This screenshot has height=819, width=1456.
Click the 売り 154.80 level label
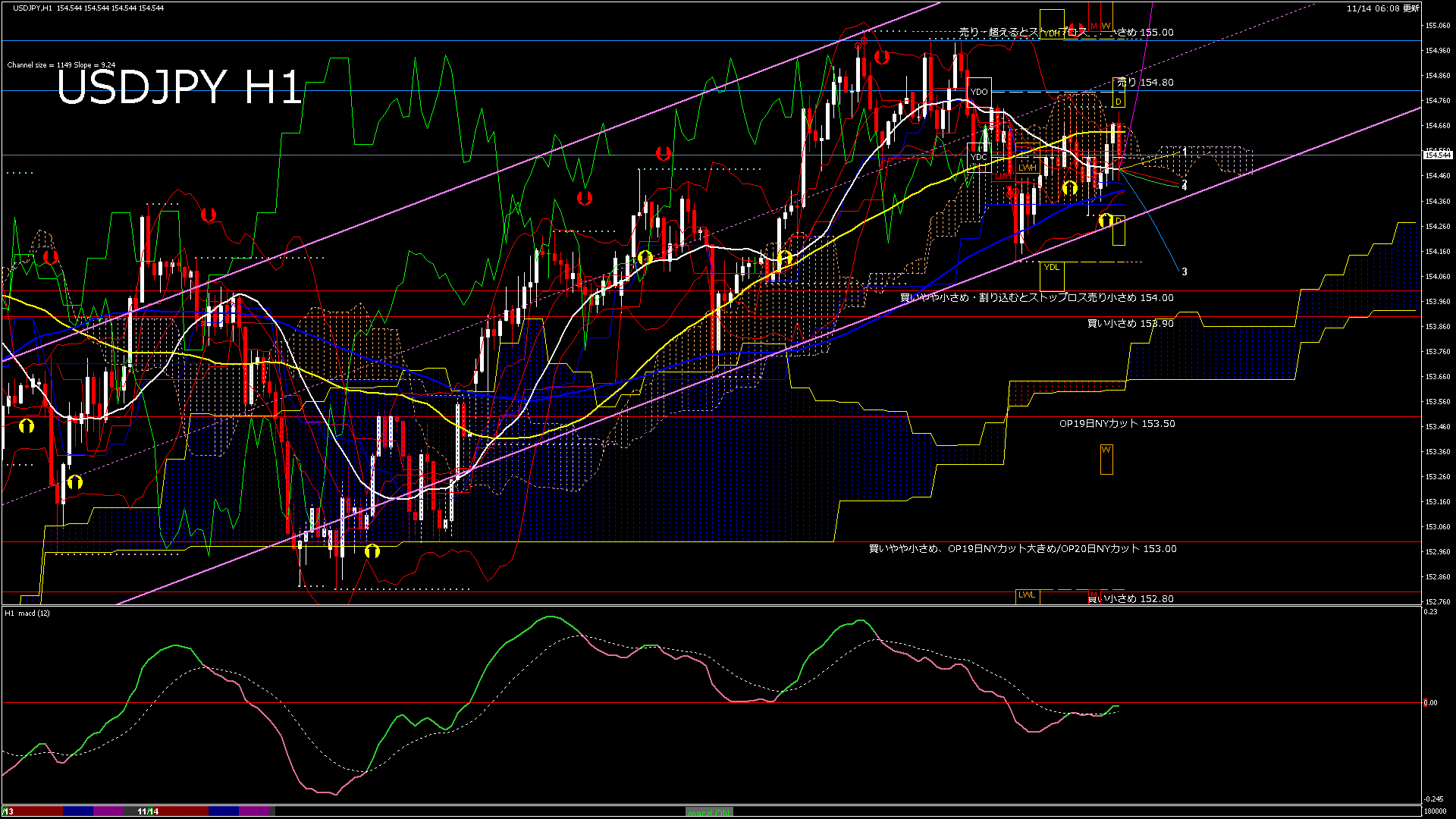click(x=1144, y=82)
